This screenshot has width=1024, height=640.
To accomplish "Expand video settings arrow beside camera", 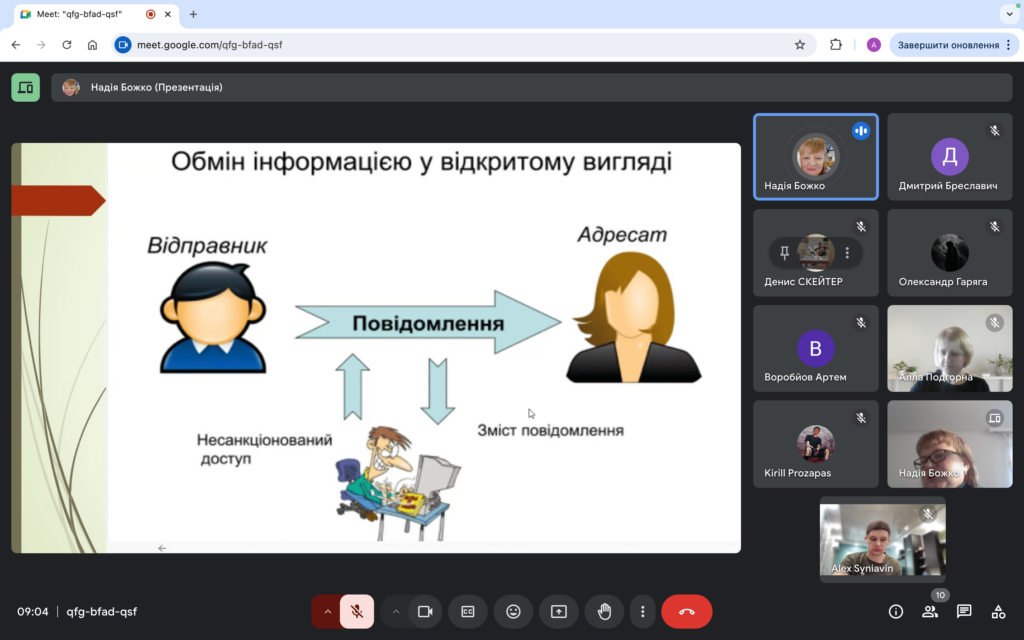I will [396, 612].
